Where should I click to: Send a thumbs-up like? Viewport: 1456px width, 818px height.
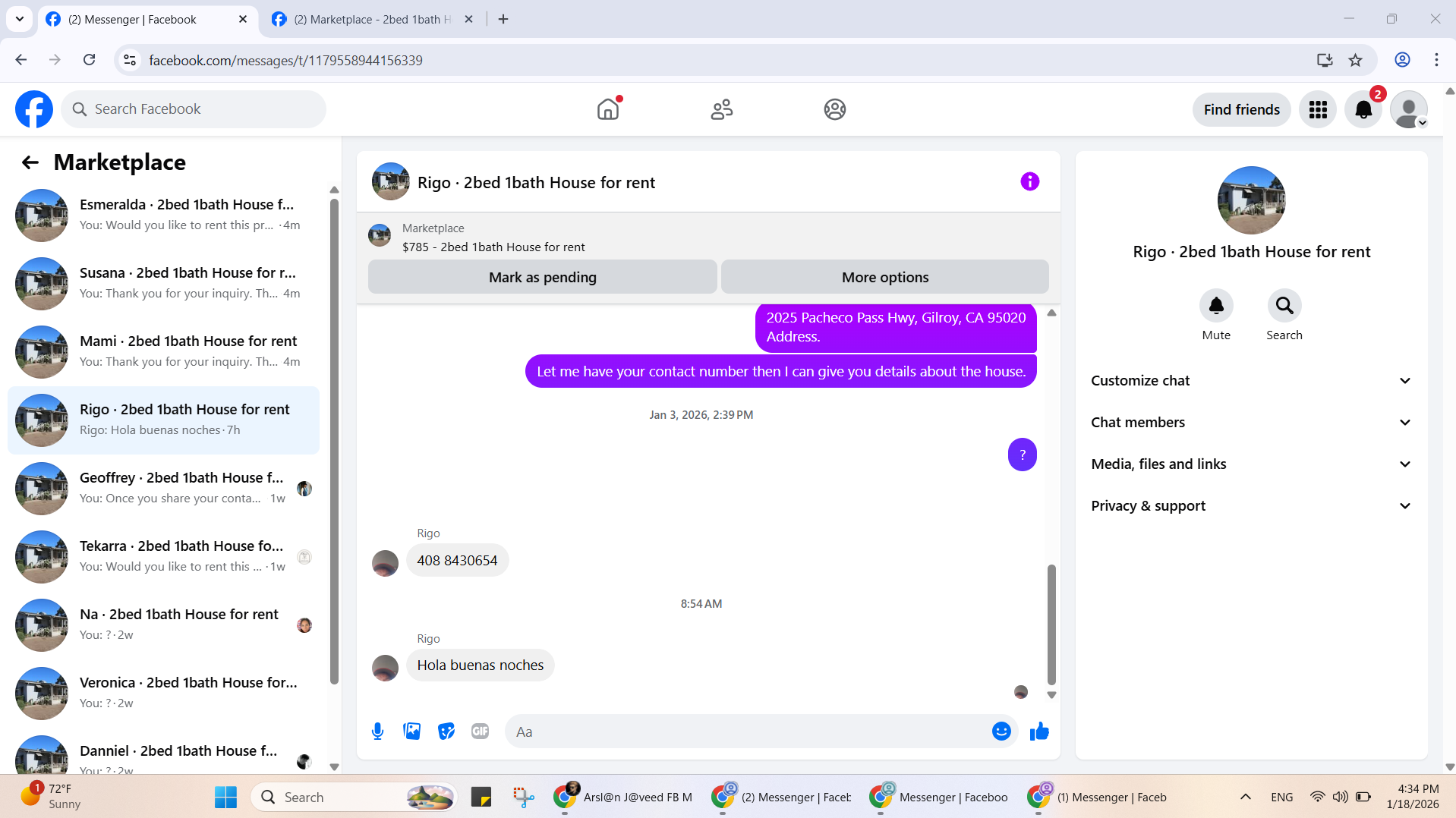coord(1039,731)
